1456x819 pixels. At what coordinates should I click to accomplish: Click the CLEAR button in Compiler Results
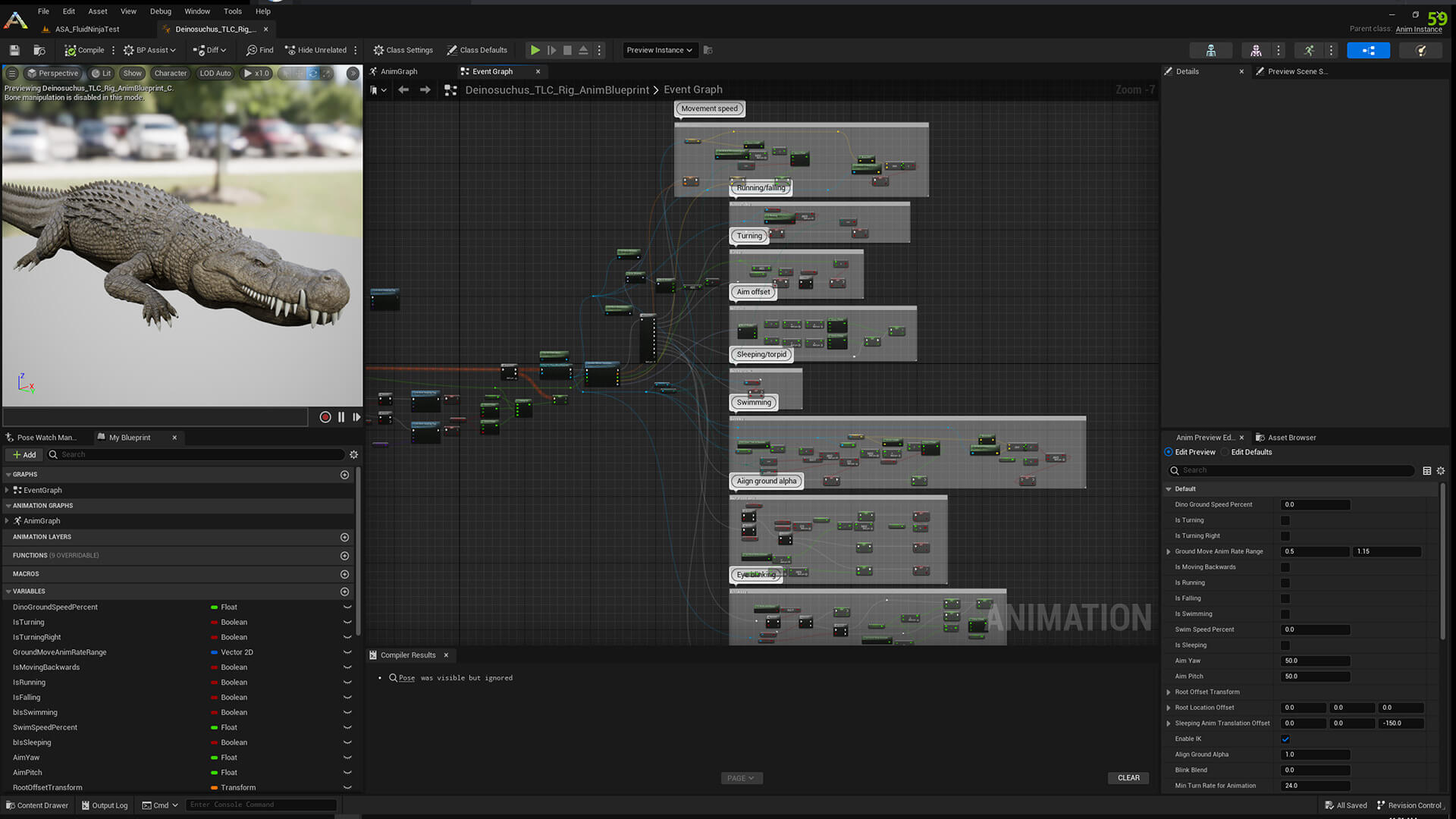pos(1128,777)
